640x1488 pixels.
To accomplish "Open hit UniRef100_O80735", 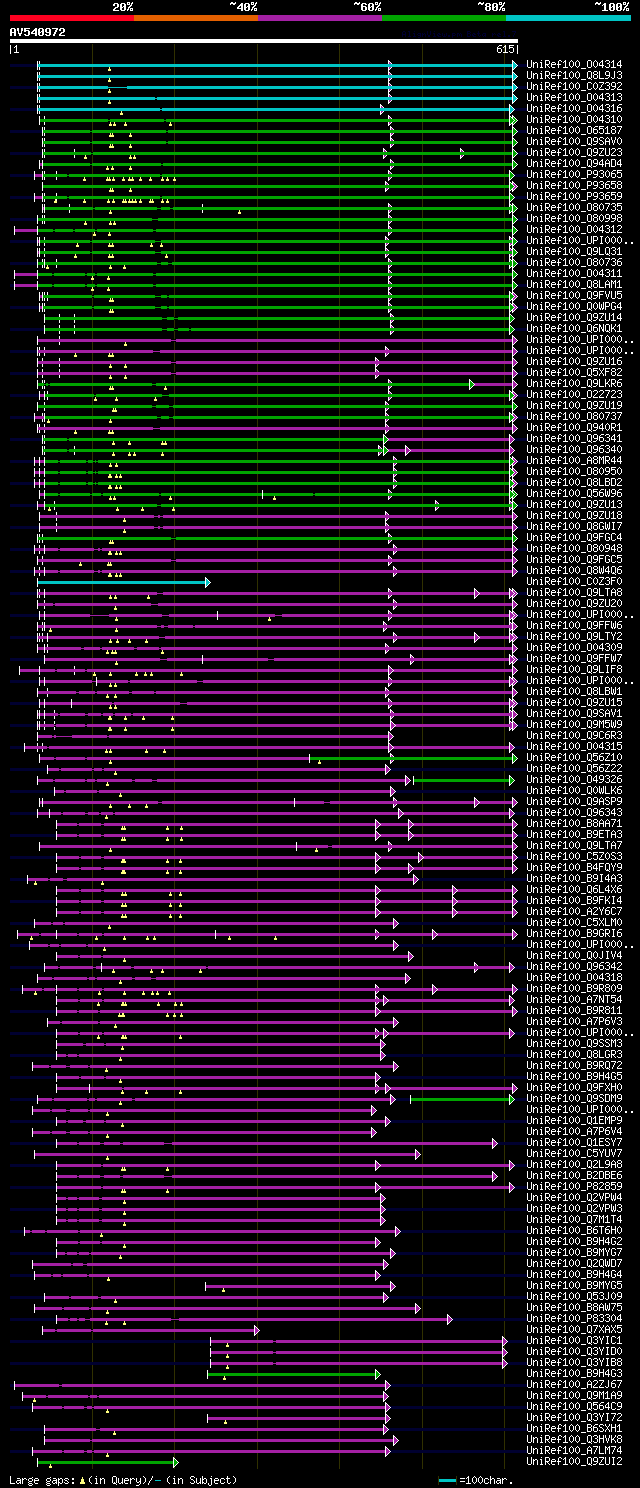I will coord(574,208).
